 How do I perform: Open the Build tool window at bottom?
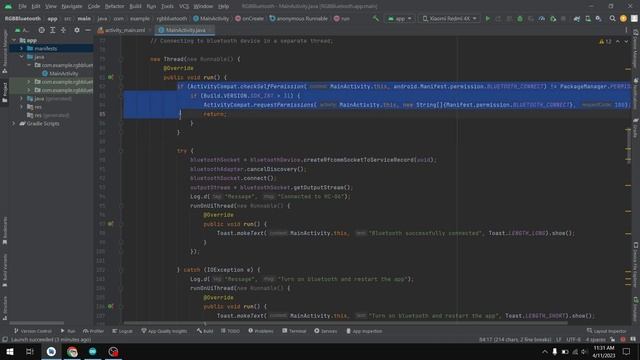pyautogui.click(x=205, y=331)
